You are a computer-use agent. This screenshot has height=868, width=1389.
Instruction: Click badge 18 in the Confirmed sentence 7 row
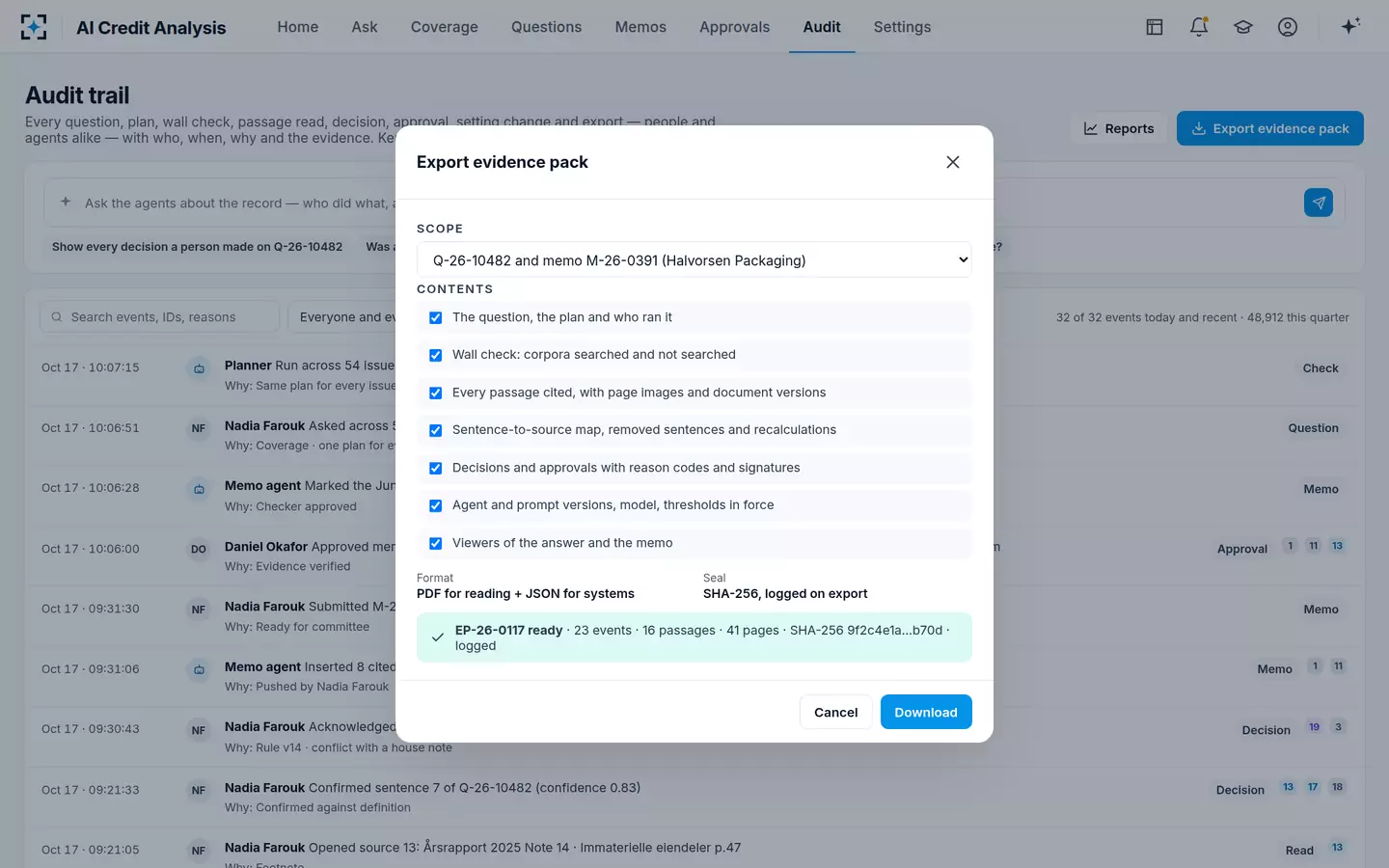point(1337,787)
